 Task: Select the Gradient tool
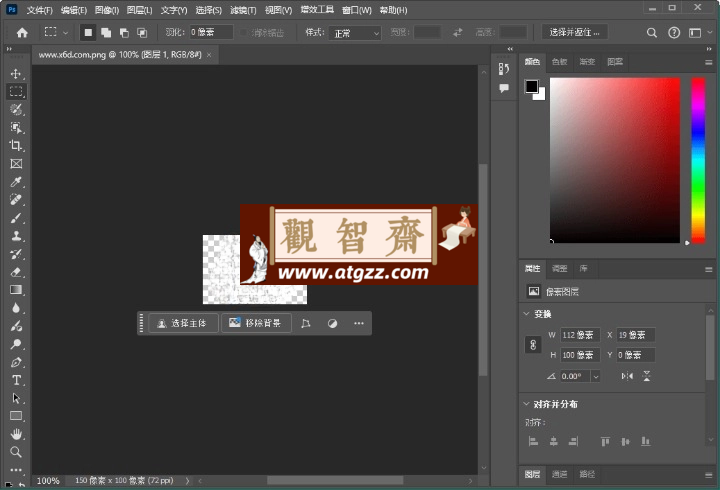(16, 290)
